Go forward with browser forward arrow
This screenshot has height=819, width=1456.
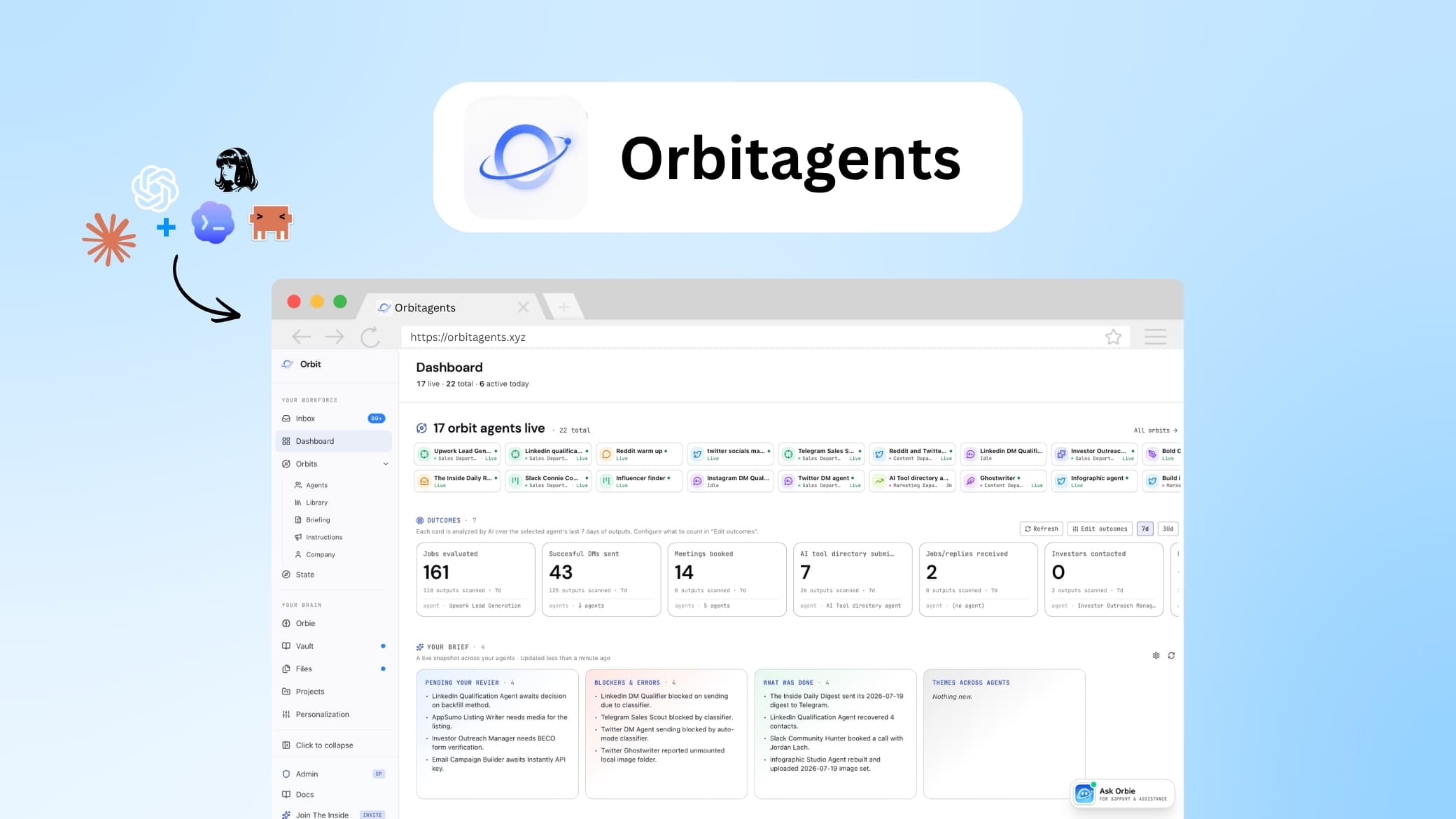[x=335, y=337]
